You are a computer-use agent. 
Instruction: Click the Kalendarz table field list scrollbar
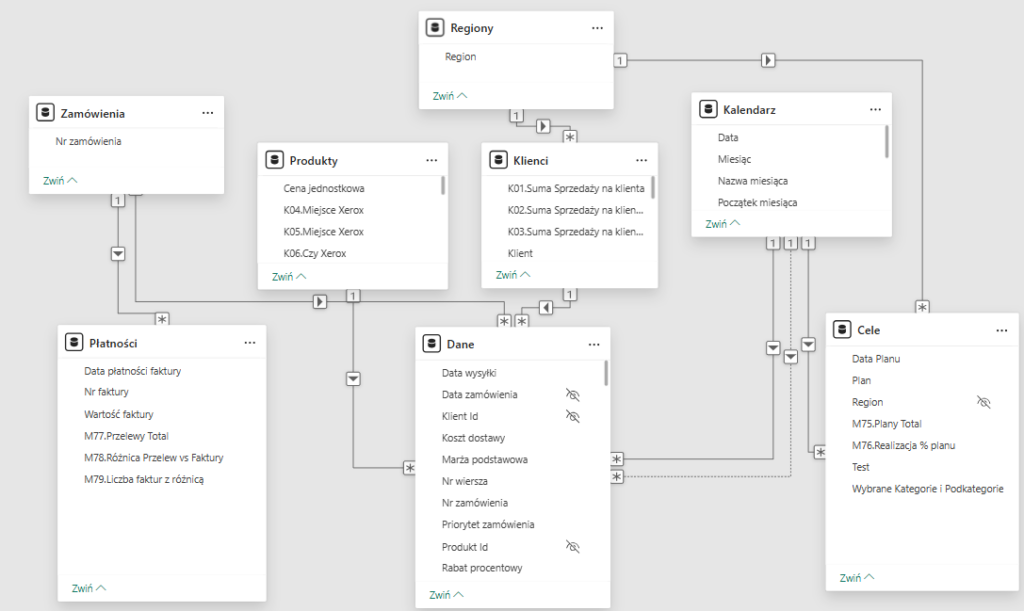click(x=886, y=142)
